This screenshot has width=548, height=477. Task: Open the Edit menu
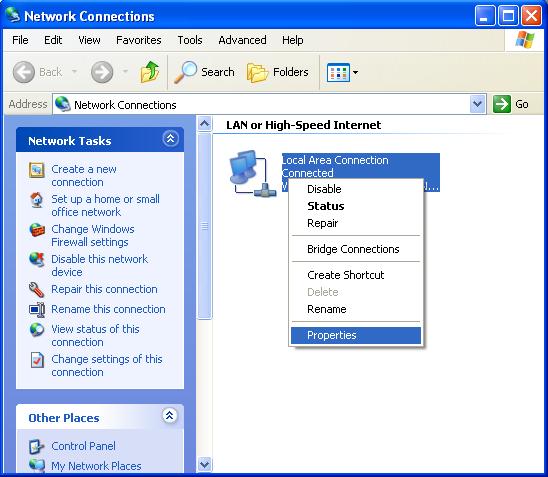pos(53,40)
